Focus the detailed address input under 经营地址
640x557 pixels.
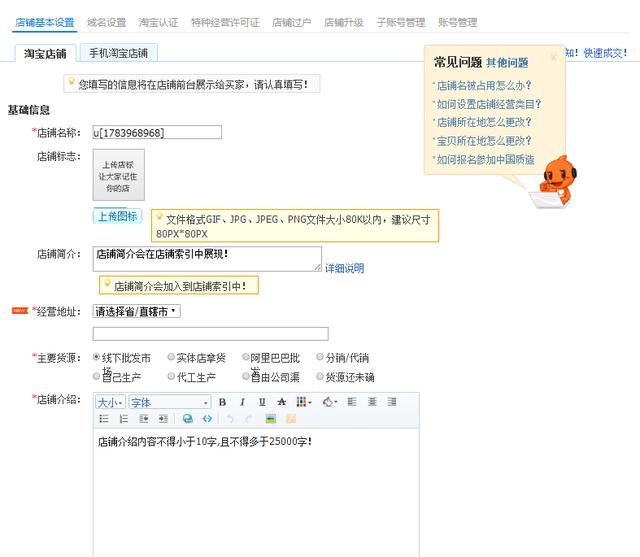pyautogui.click(x=211, y=334)
